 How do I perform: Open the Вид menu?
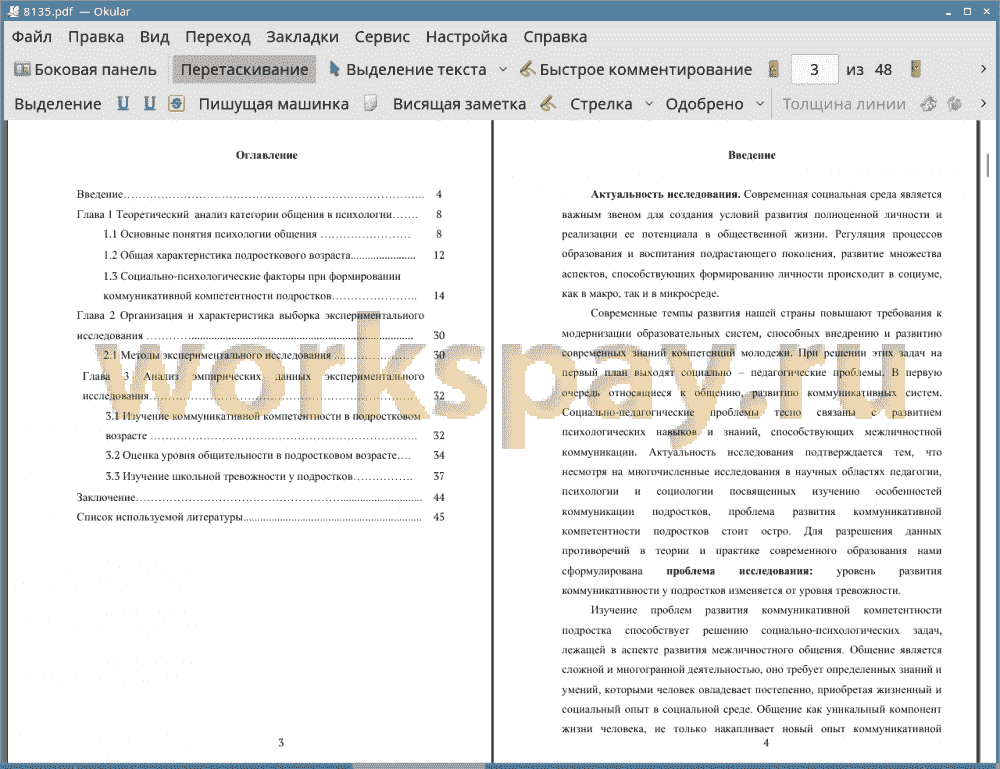pyautogui.click(x=154, y=37)
